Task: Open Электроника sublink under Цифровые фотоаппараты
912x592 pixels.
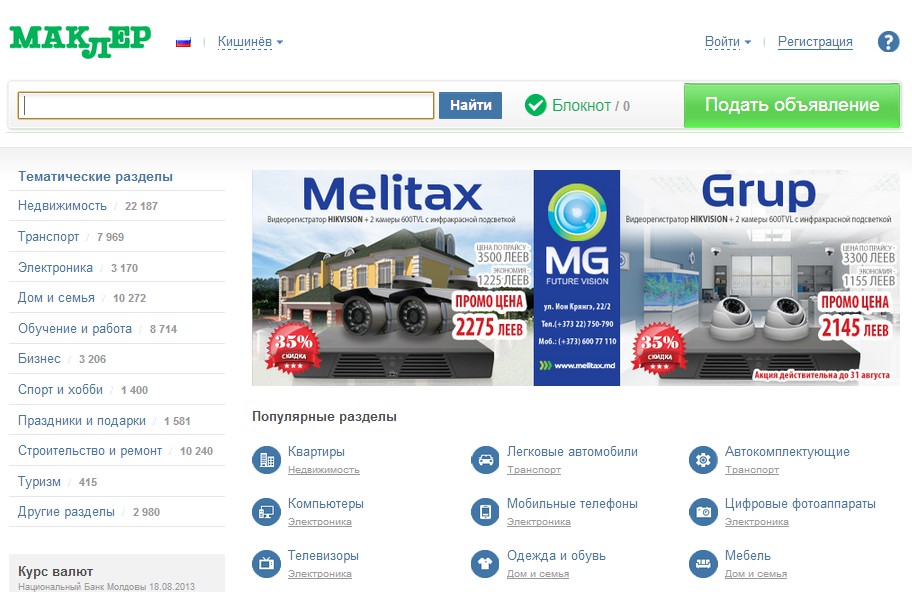Action: (x=757, y=522)
